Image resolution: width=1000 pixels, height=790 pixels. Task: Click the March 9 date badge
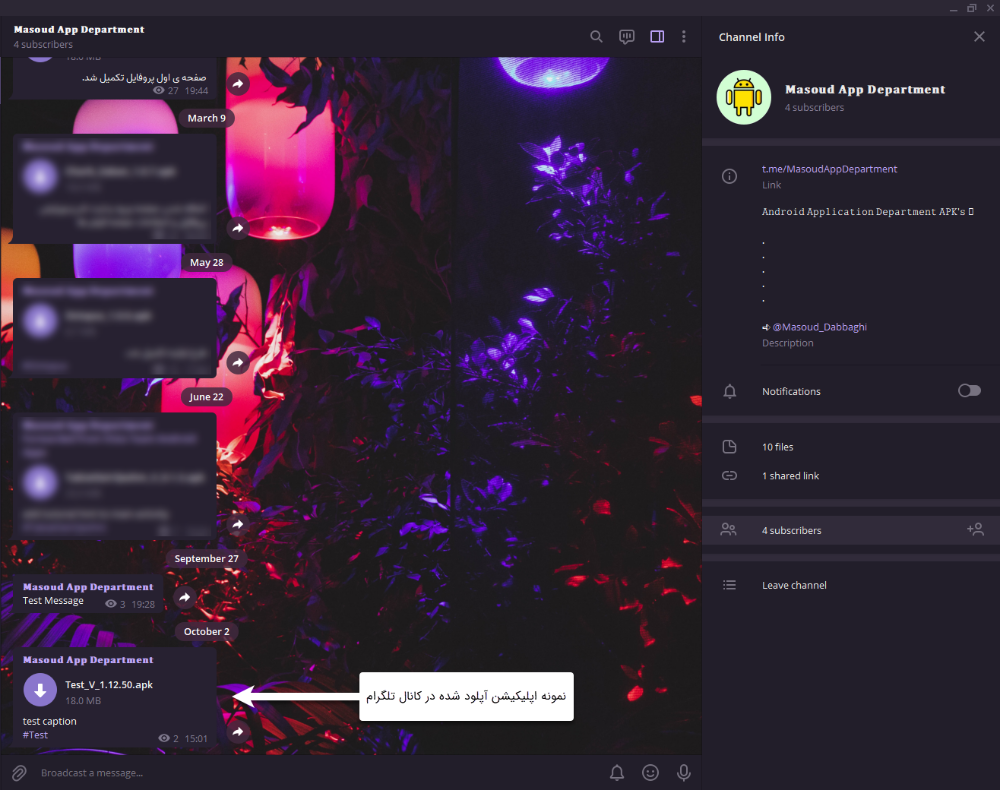pyautogui.click(x=207, y=118)
